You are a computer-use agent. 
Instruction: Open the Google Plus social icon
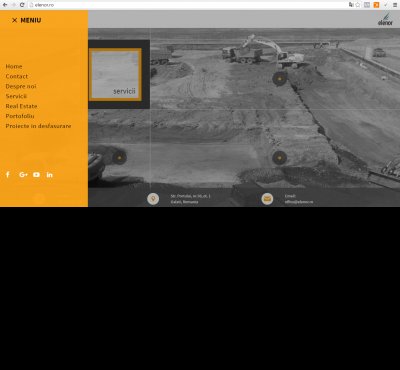tap(23, 175)
